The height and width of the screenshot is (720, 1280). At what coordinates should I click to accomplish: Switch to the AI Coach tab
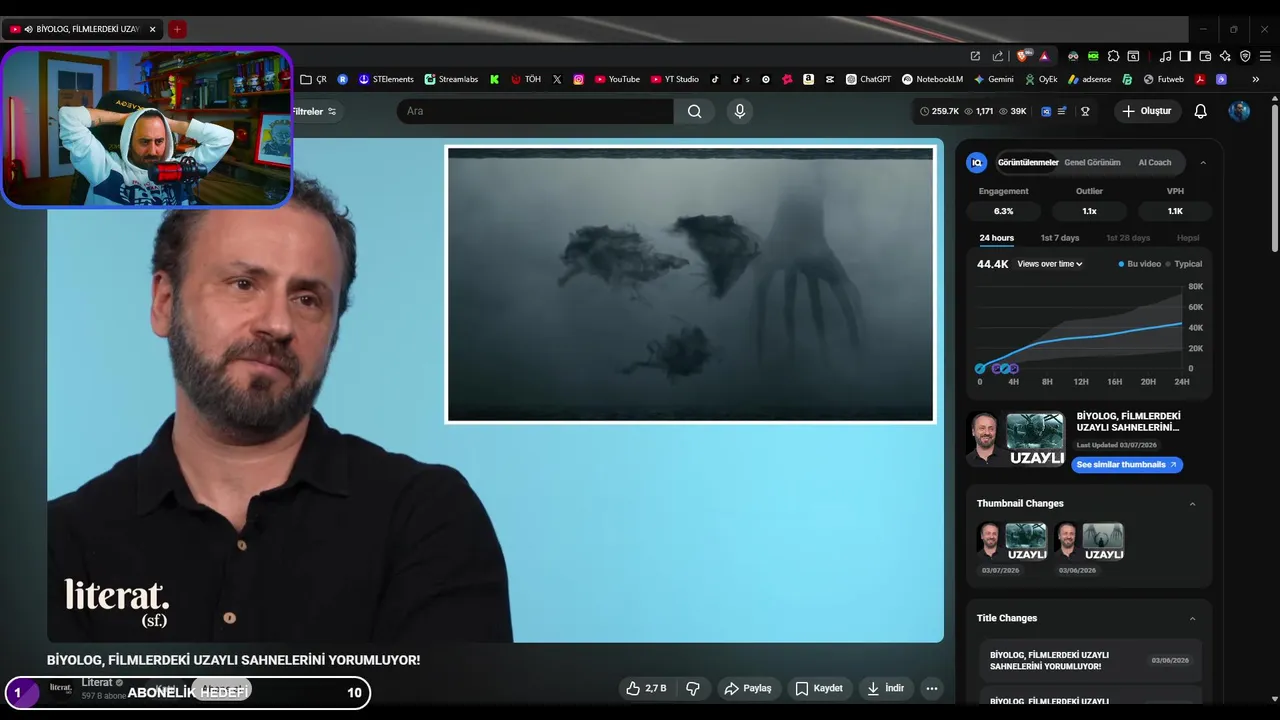pos(1154,162)
